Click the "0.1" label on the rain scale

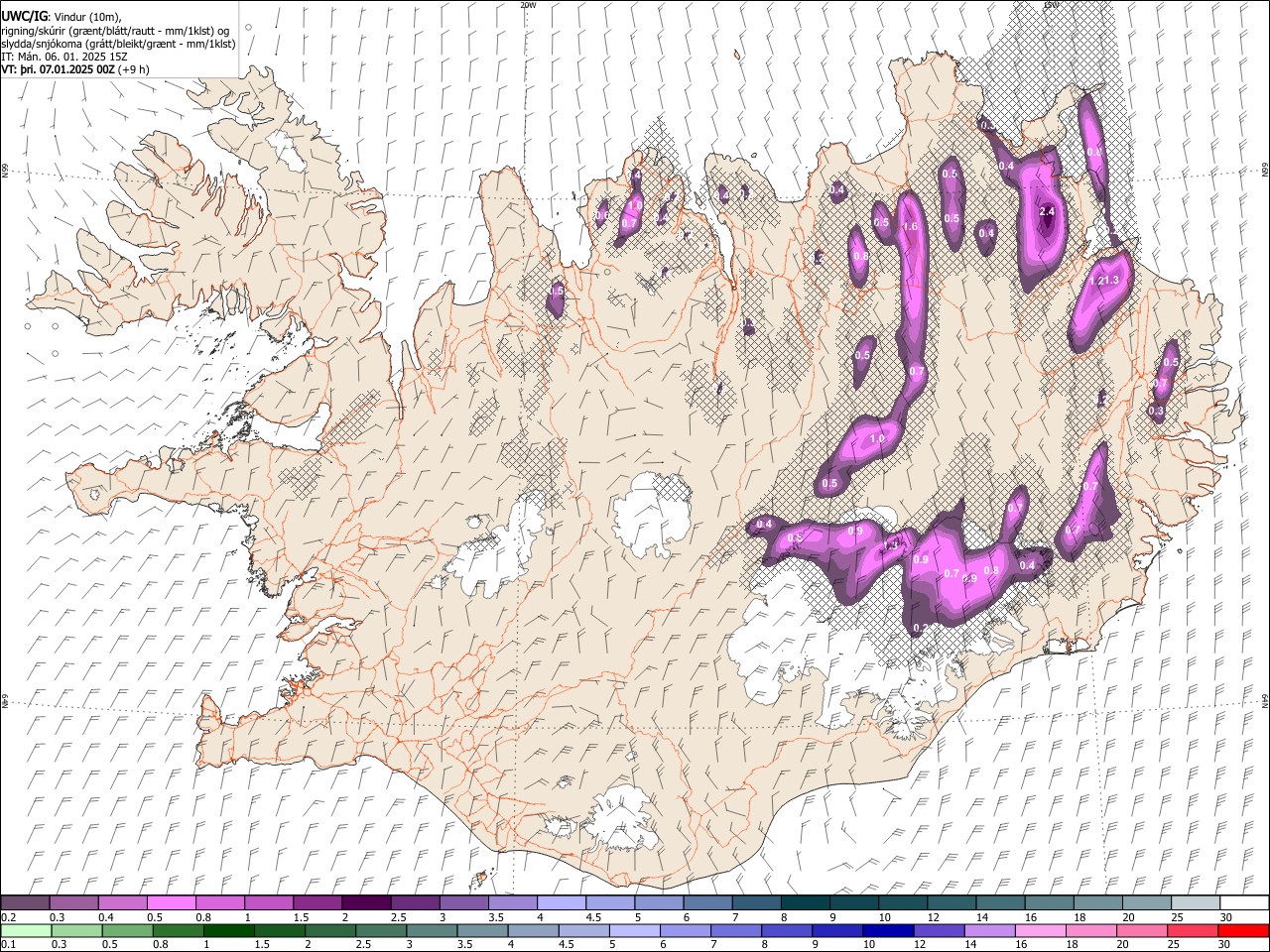(x=9, y=945)
